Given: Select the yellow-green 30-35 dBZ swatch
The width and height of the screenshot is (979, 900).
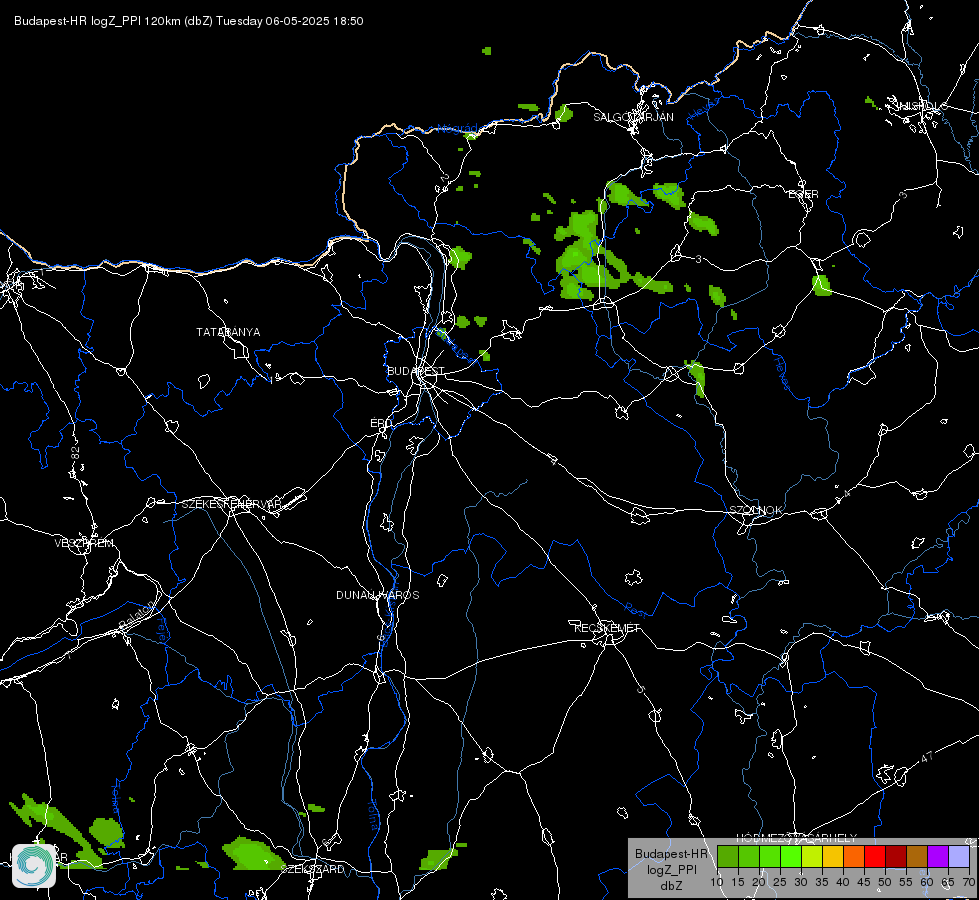Looking at the screenshot, I should point(812,857).
